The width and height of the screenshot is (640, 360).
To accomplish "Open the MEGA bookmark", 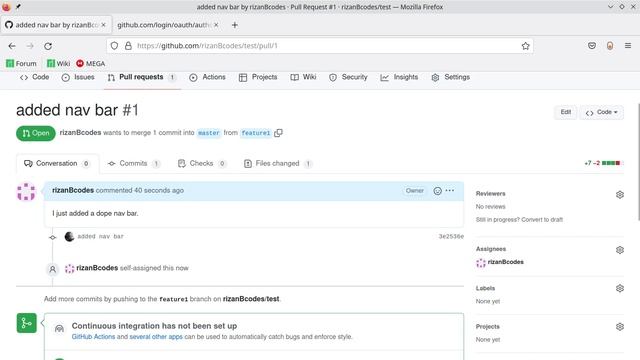I will [x=91, y=63].
